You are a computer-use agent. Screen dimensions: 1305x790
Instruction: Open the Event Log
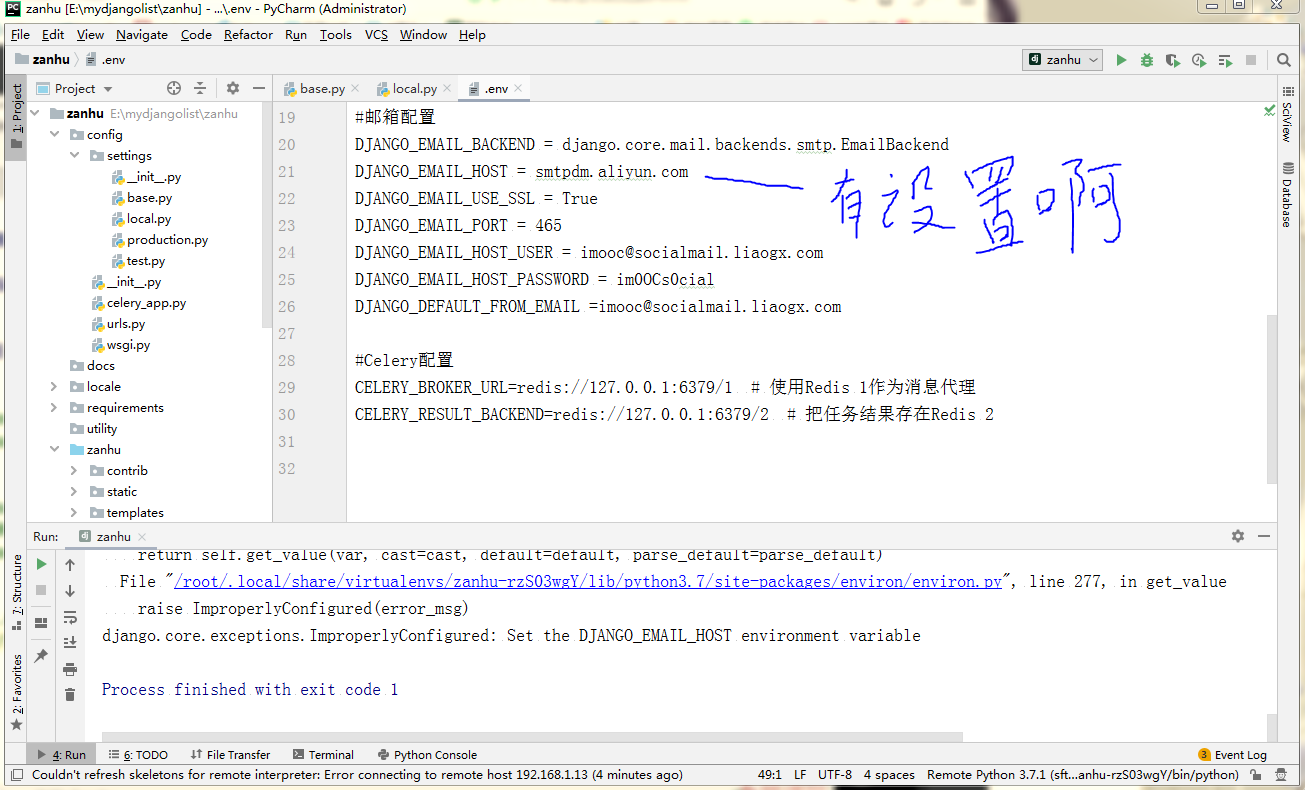coord(1232,755)
